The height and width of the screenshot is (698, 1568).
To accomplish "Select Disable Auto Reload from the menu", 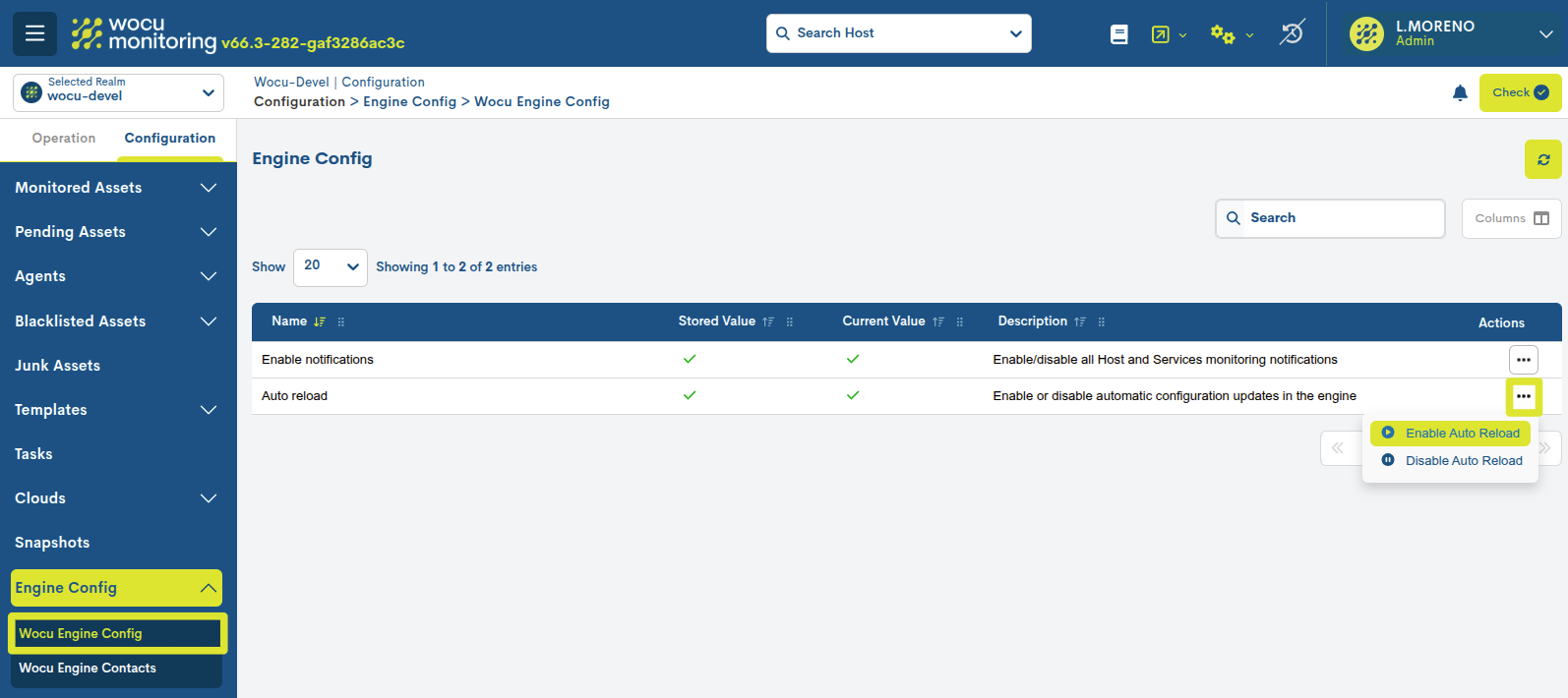I will click(1463, 461).
